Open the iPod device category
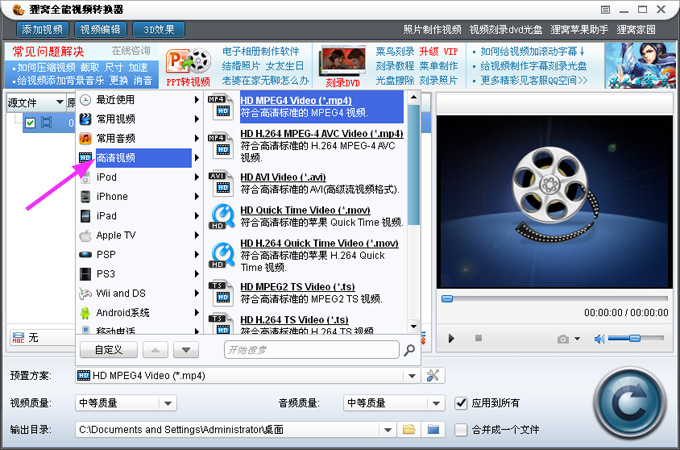The width and height of the screenshot is (680, 450). coord(139,177)
